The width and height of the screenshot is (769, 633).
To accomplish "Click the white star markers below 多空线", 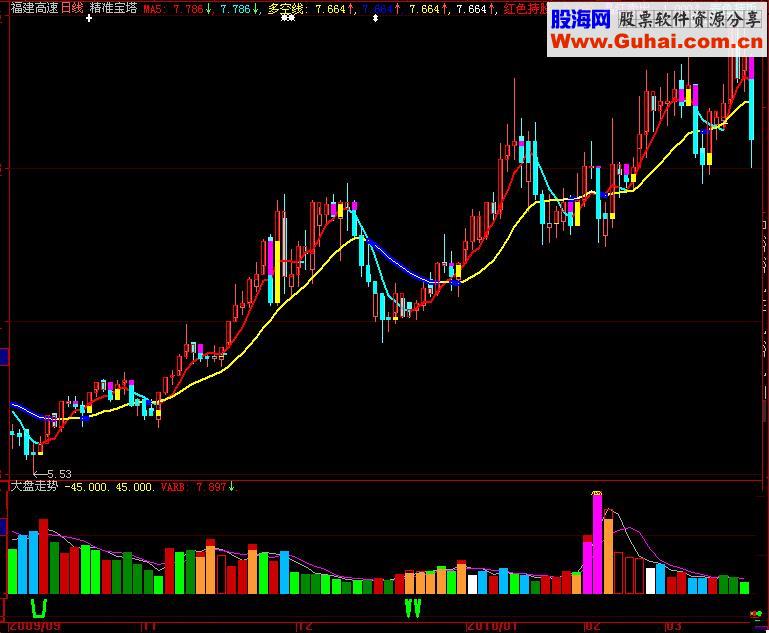I will 288,18.
